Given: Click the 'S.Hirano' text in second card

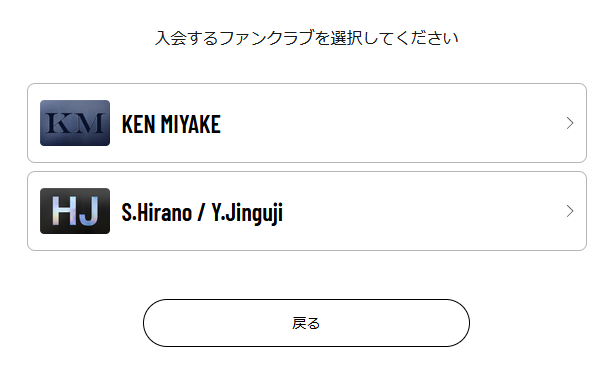Looking at the screenshot, I should 157,212.
